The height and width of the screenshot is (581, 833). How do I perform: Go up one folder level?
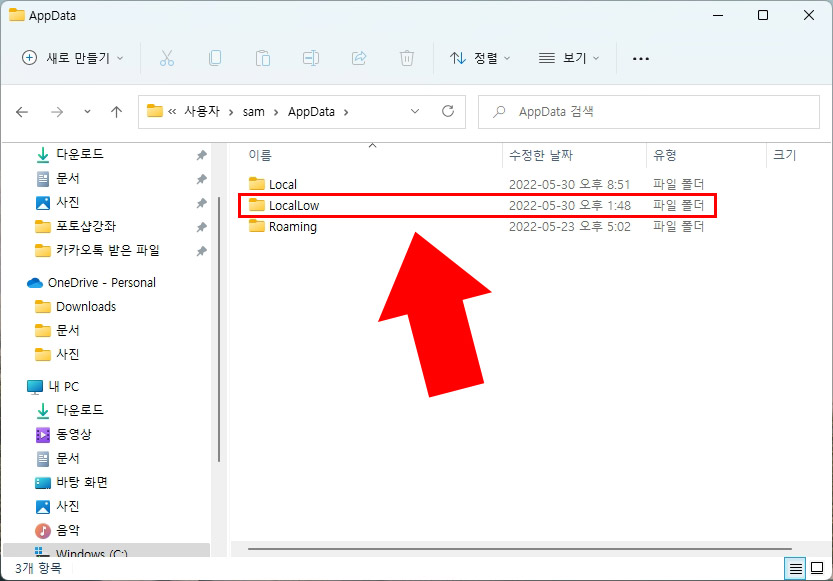coord(116,112)
